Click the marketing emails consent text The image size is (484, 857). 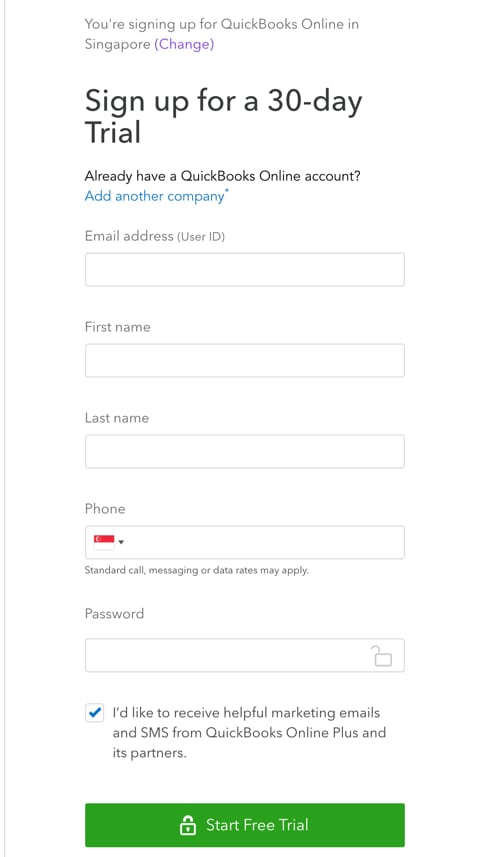(x=249, y=733)
